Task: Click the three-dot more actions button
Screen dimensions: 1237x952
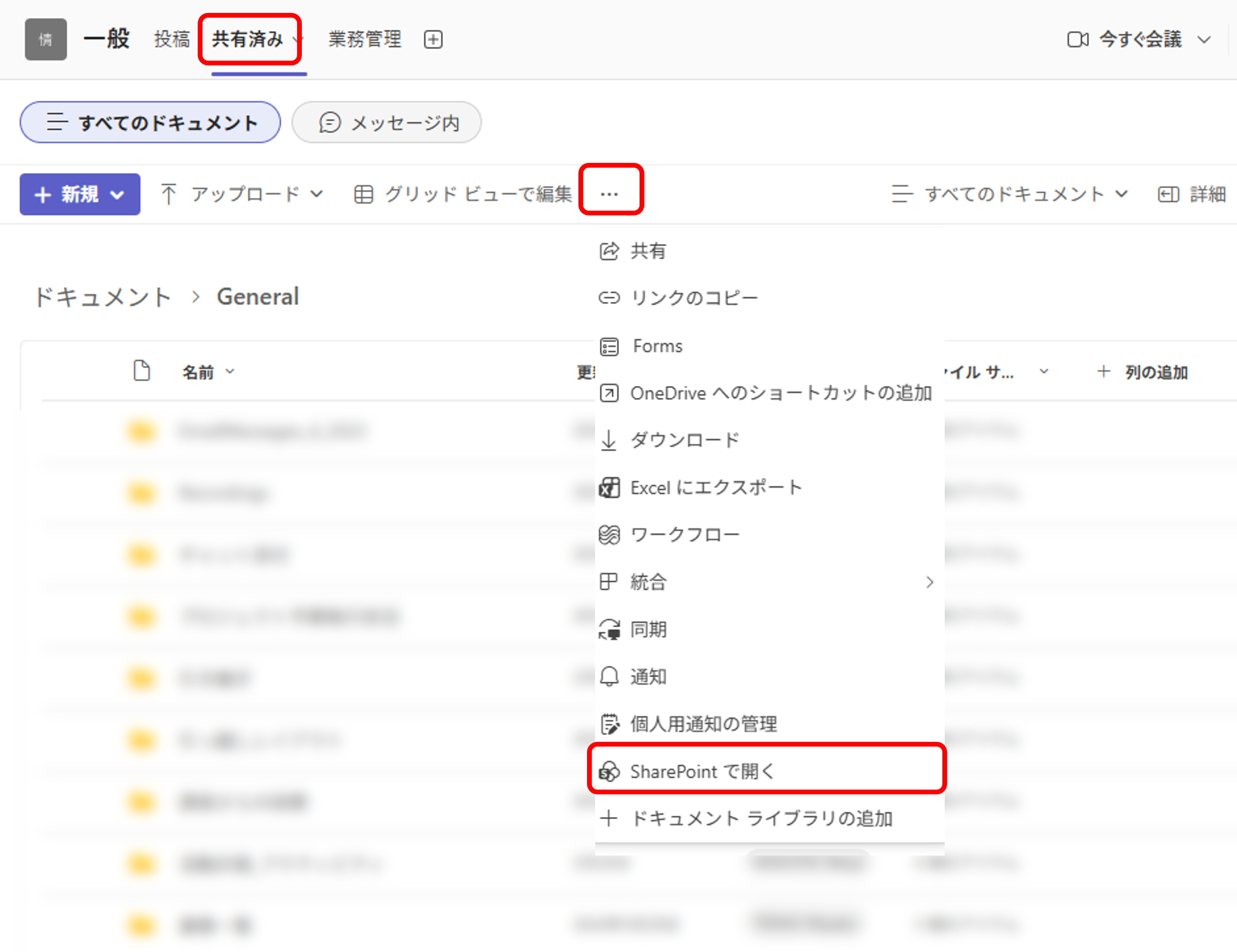Action: click(609, 194)
